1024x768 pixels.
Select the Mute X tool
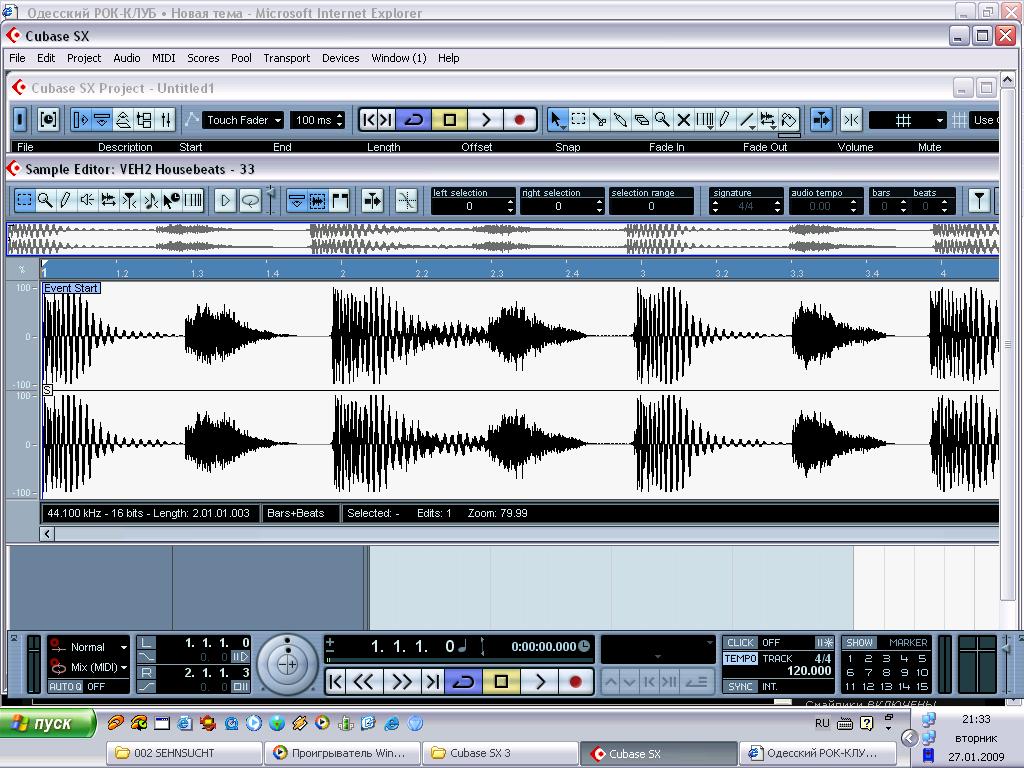click(x=683, y=120)
